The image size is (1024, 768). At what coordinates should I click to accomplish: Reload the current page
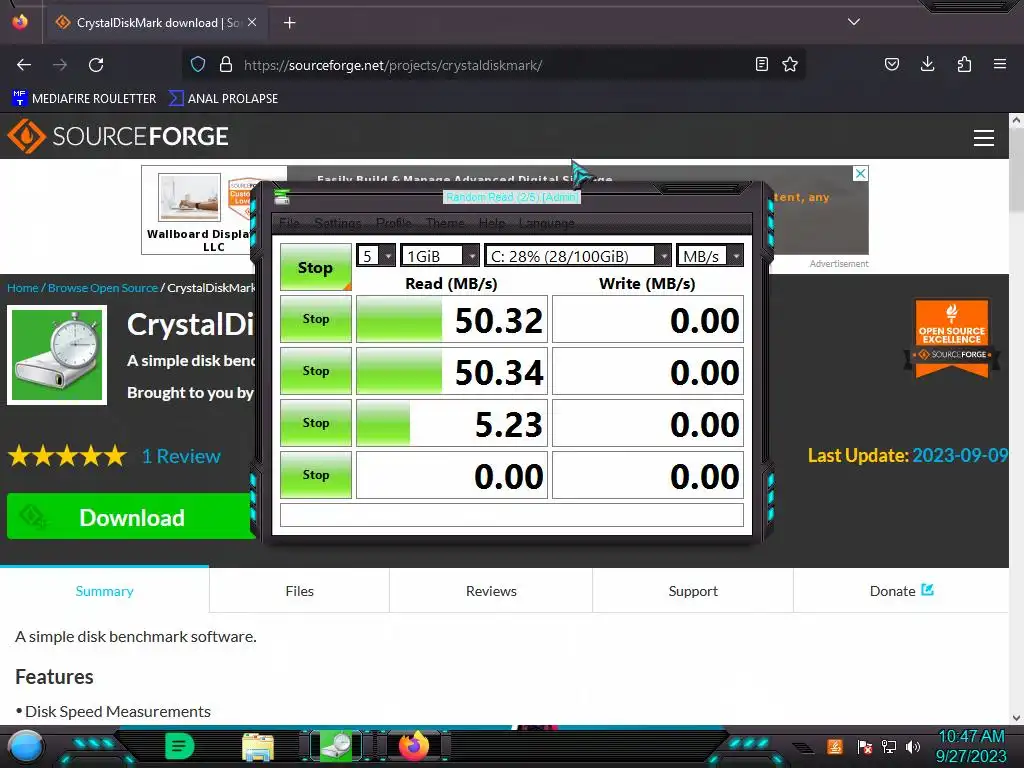pyautogui.click(x=96, y=65)
